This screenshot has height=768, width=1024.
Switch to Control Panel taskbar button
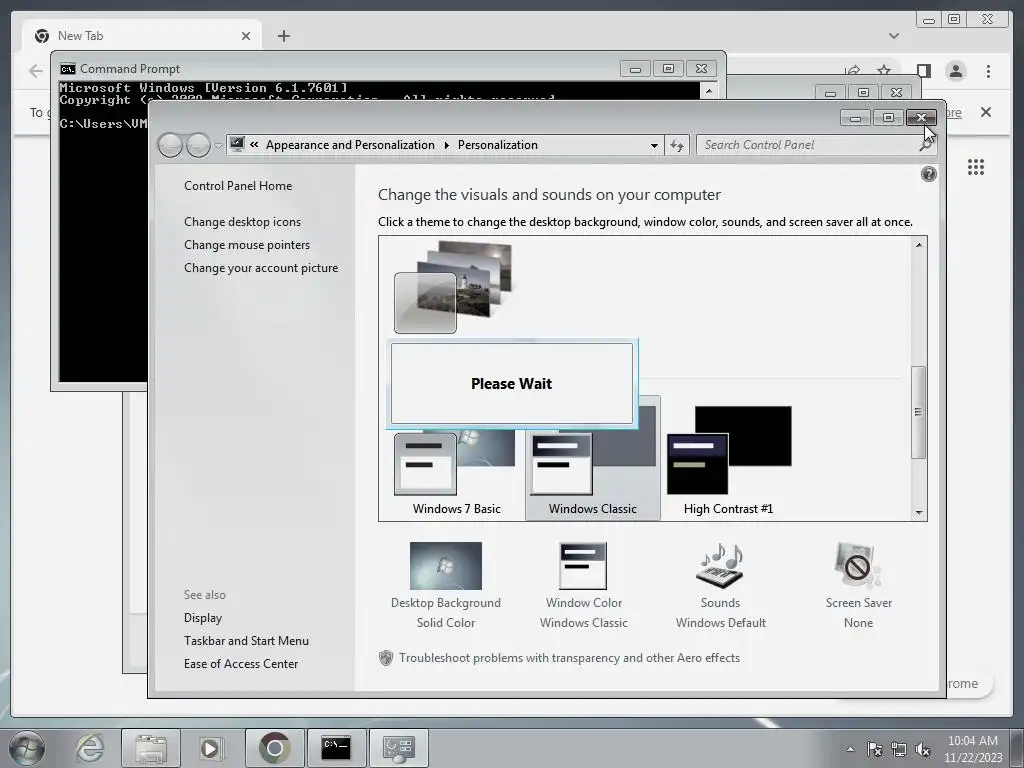coord(398,748)
